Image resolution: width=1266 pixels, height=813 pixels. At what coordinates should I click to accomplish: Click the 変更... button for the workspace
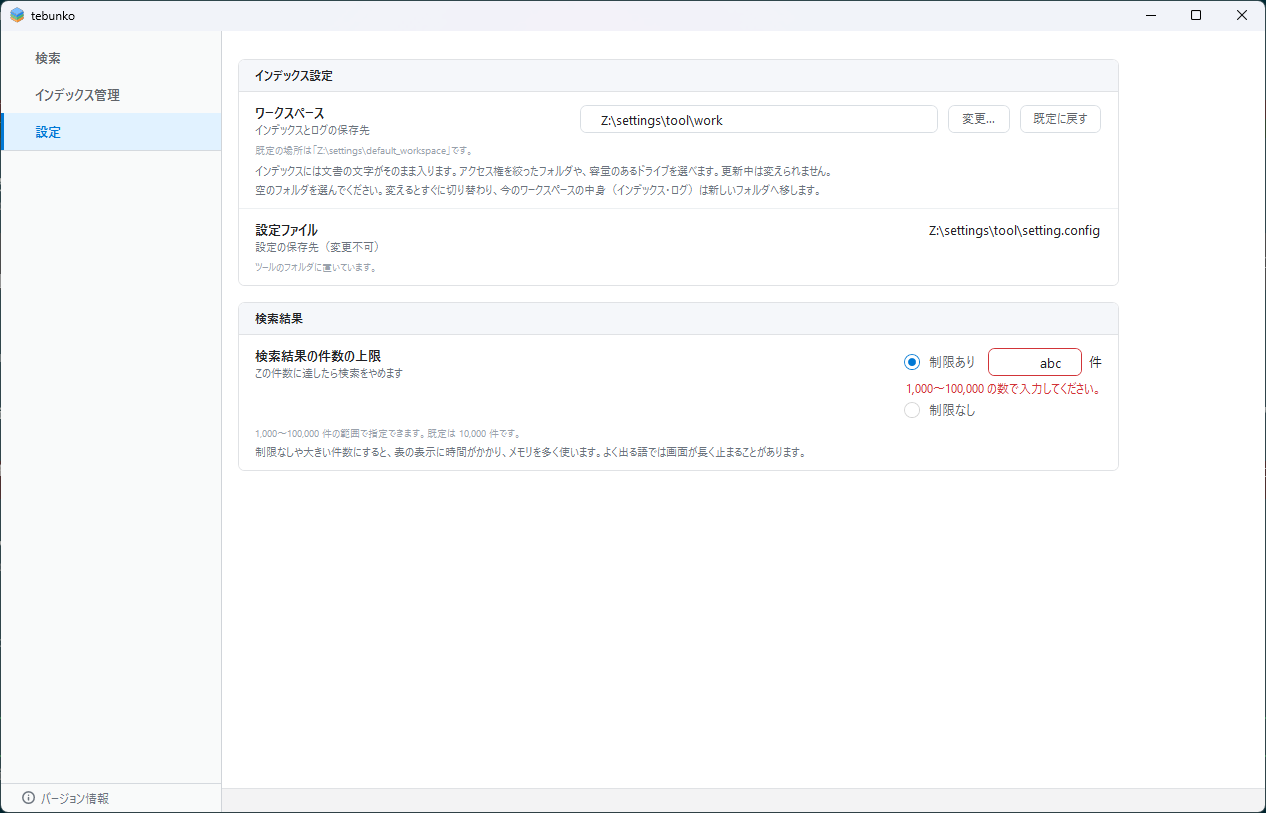tap(978, 119)
